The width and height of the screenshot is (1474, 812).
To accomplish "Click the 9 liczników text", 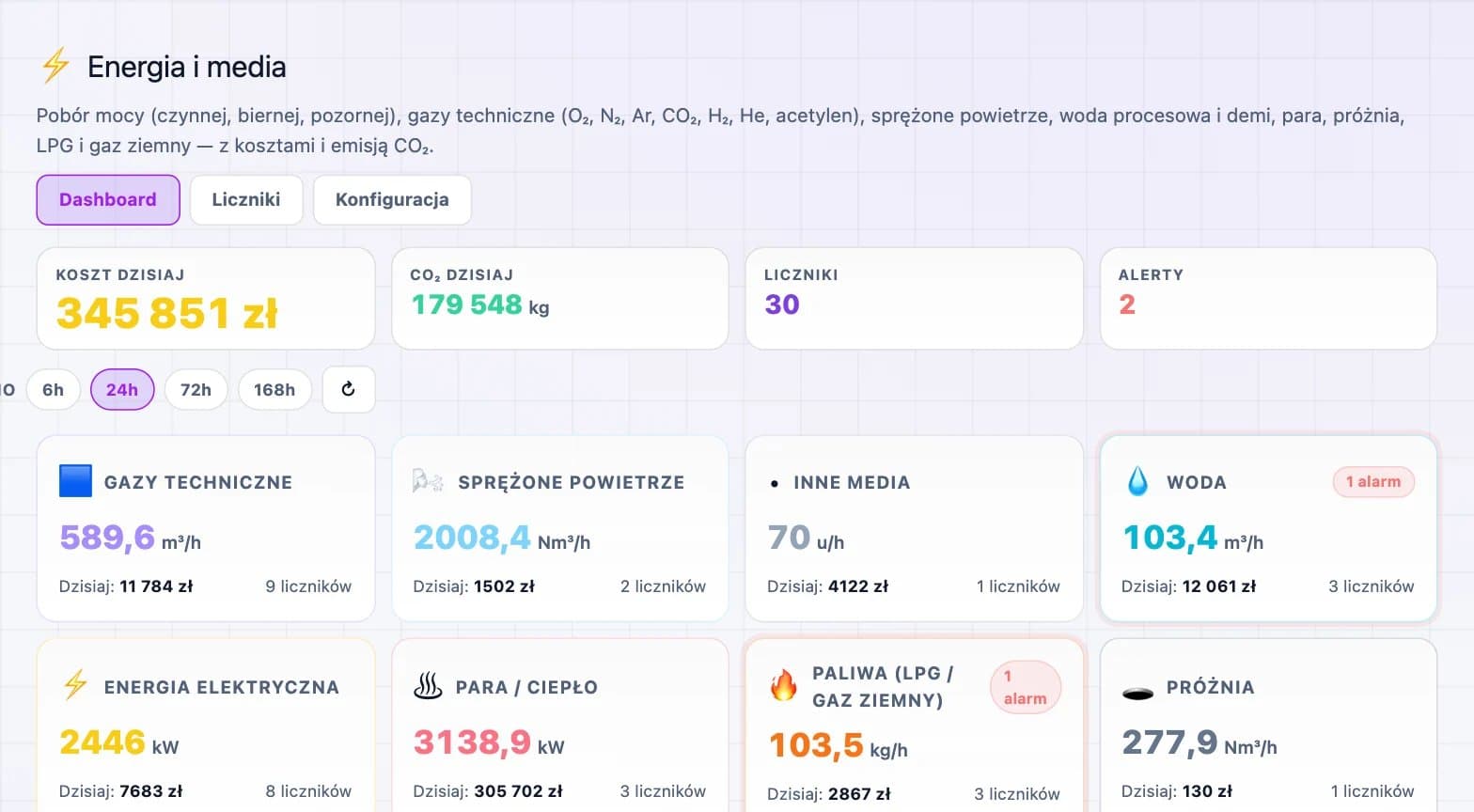I will click(308, 586).
